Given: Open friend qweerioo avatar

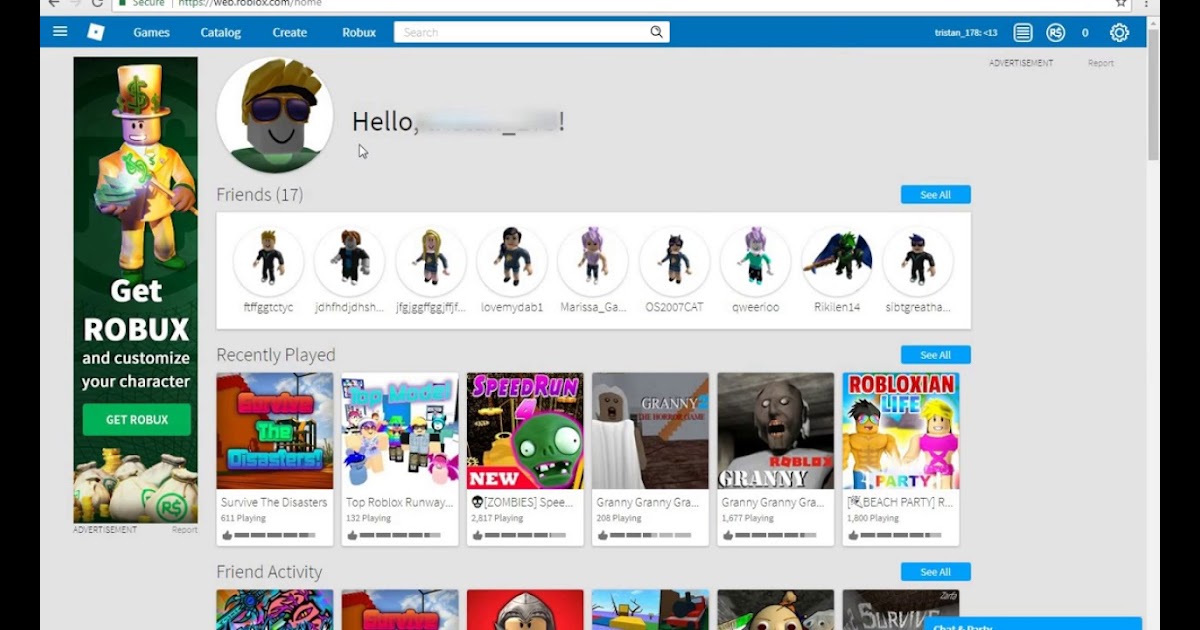Looking at the screenshot, I should click(755, 261).
